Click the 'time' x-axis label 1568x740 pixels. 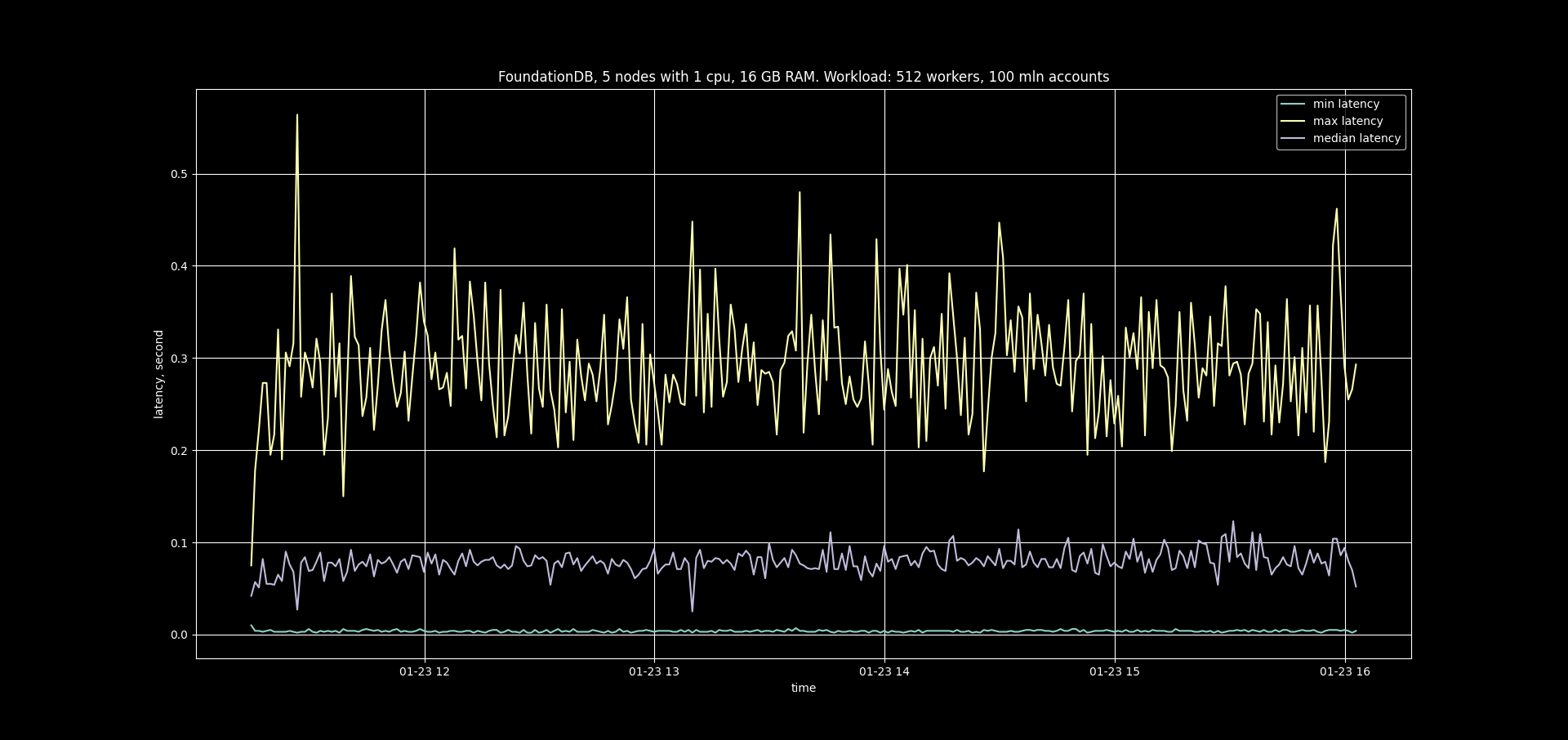click(x=804, y=688)
